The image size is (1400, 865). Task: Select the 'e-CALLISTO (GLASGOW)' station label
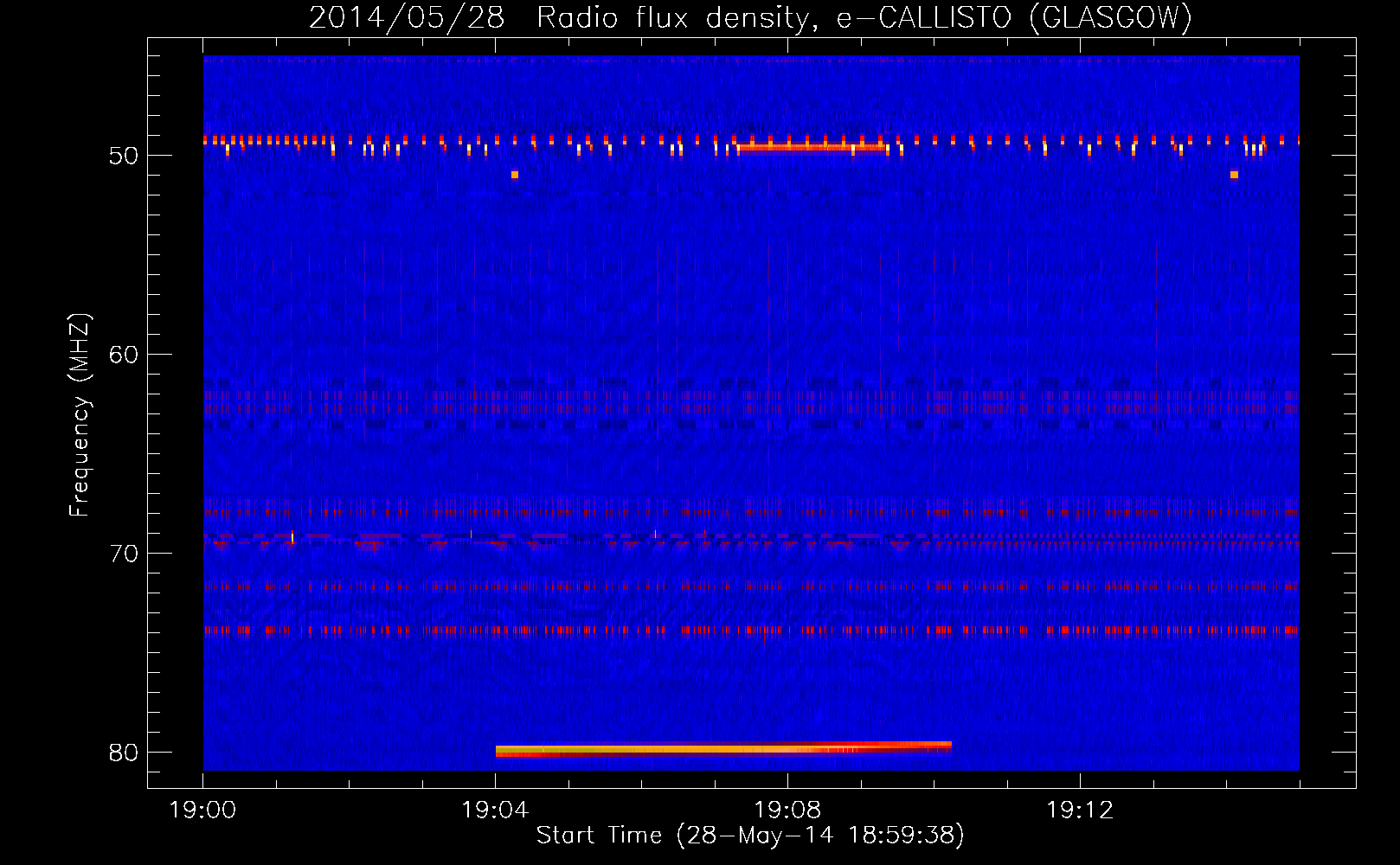(1014, 18)
